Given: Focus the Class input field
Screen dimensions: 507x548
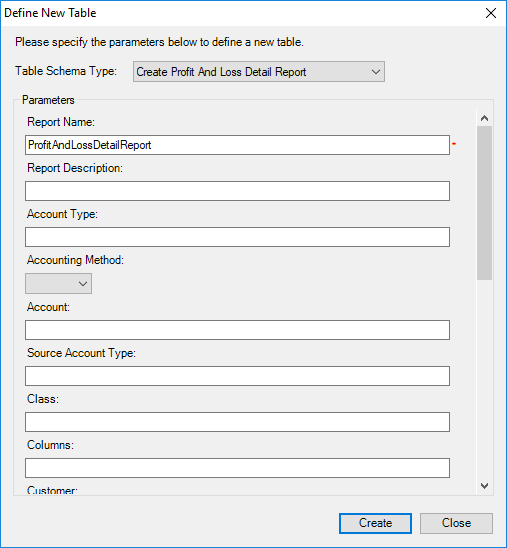Looking at the screenshot, I should 237,422.
